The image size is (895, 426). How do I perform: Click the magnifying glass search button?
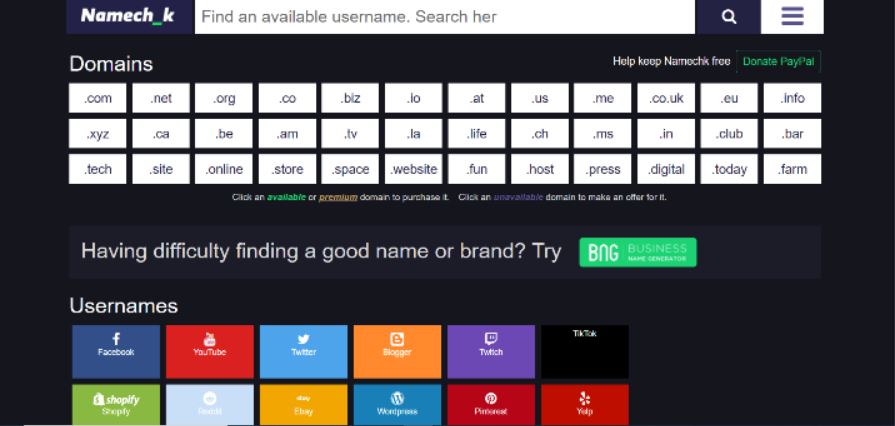tap(729, 16)
